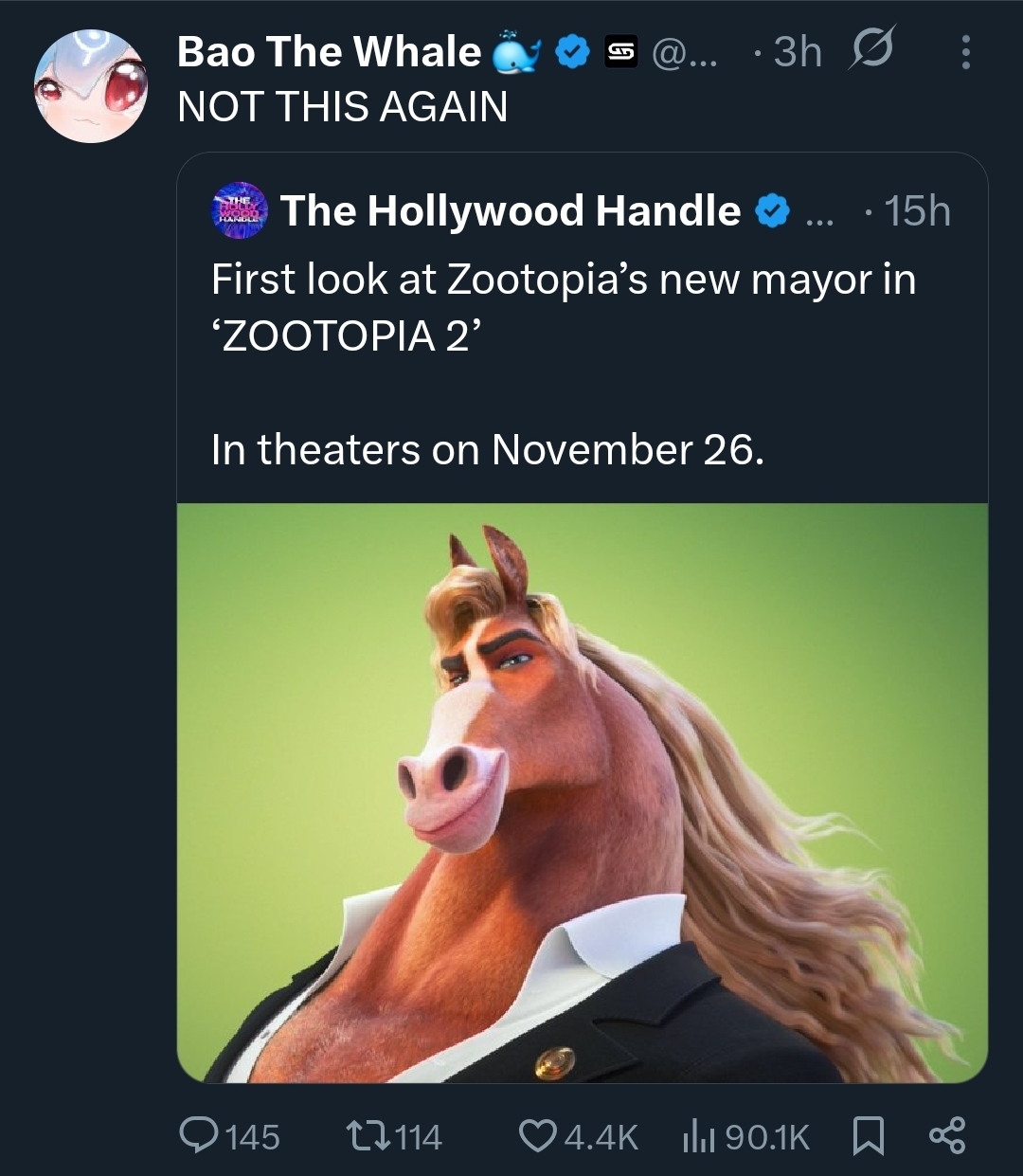
Task: Tap the share icon
Action: click(946, 1135)
